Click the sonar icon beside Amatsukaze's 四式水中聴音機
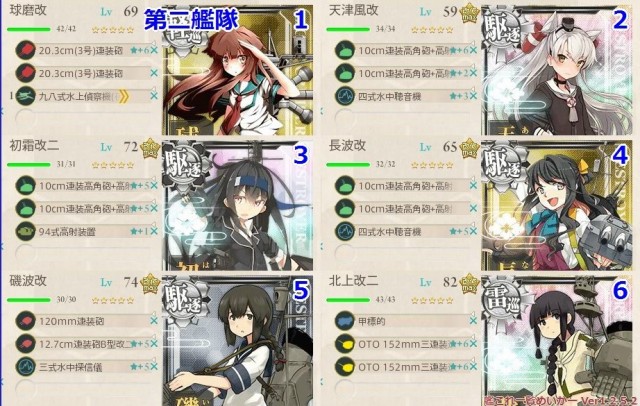 click(345, 96)
